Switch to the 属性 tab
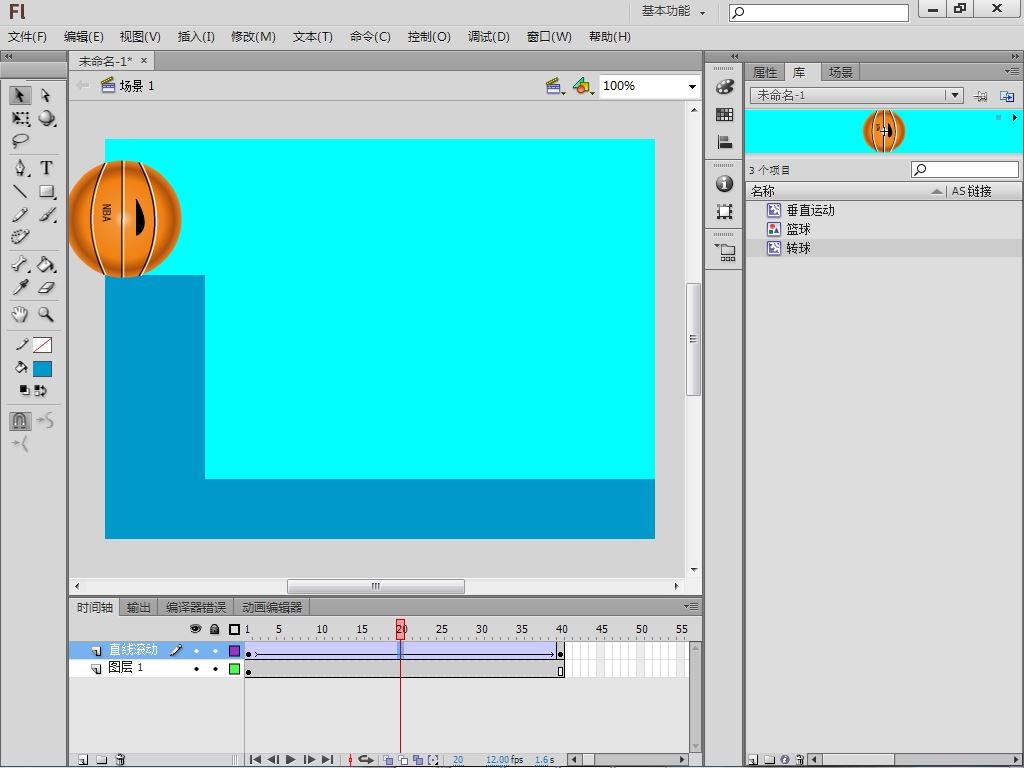 point(765,72)
